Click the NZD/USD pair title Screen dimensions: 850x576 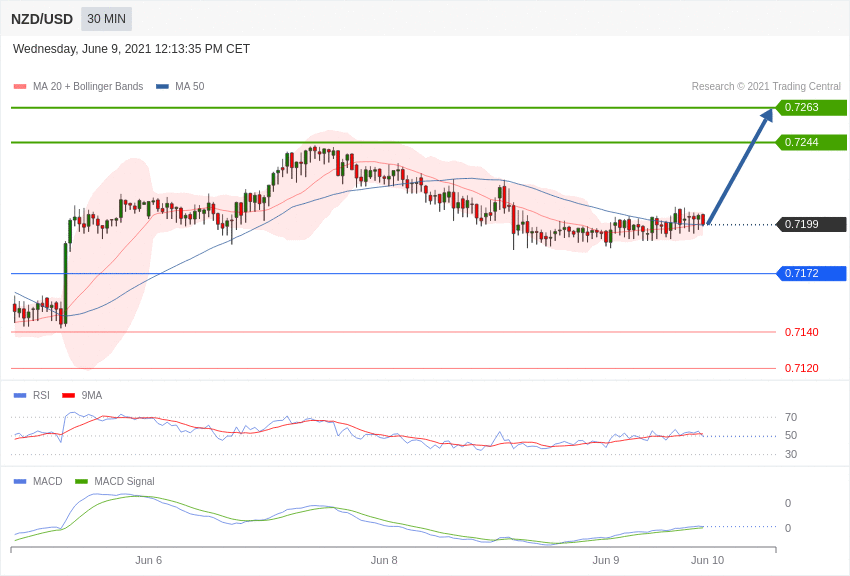click(x=42, y=19)
